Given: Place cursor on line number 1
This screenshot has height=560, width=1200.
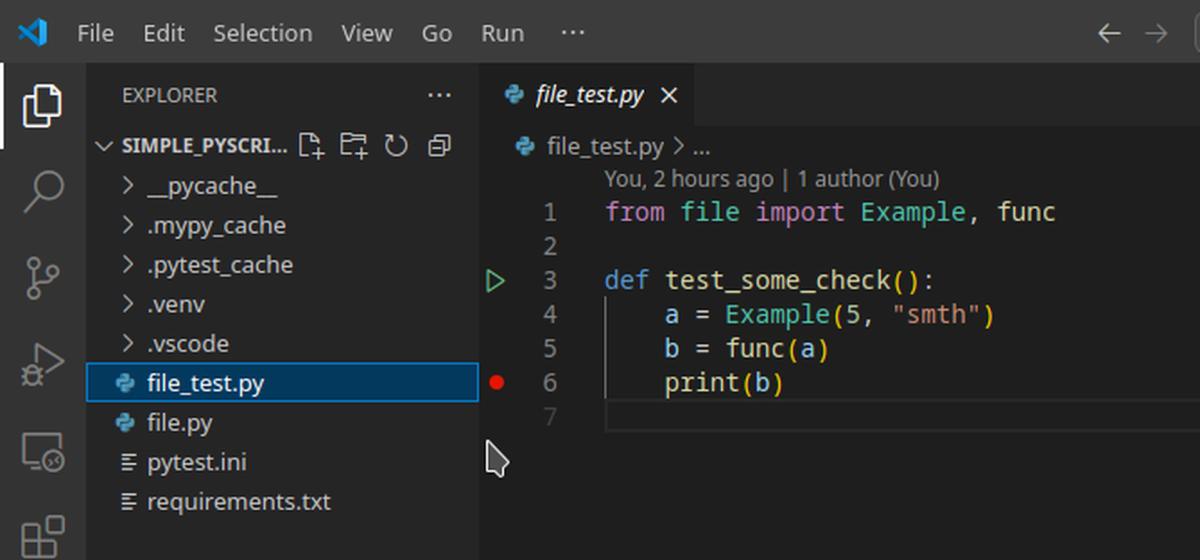Looking at the screenshot, I should click(549, 212).
